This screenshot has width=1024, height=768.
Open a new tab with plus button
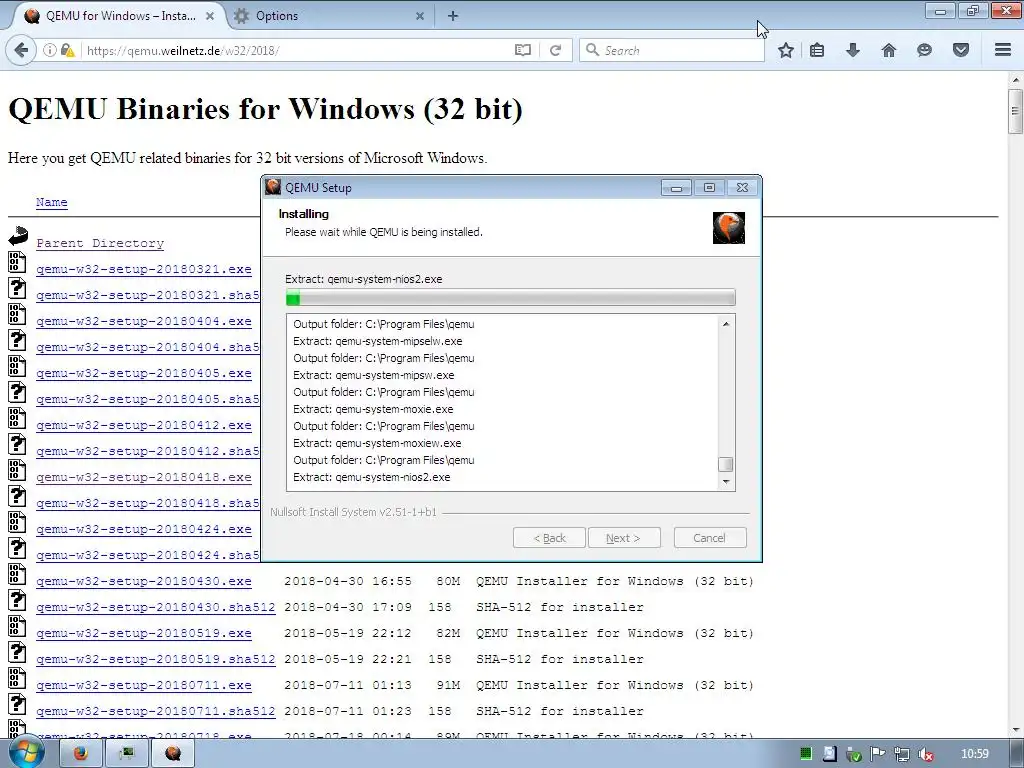point(453,16)
